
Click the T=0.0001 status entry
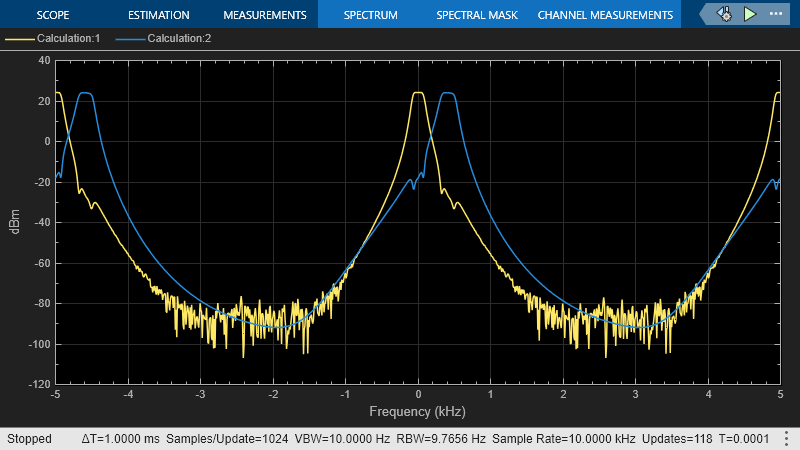(x=744, y=439)
